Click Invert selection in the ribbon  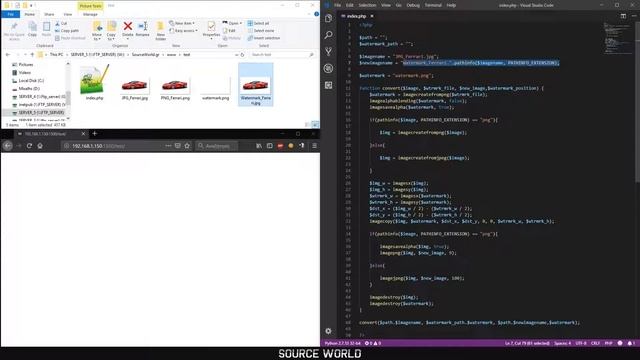click(264, 38)
